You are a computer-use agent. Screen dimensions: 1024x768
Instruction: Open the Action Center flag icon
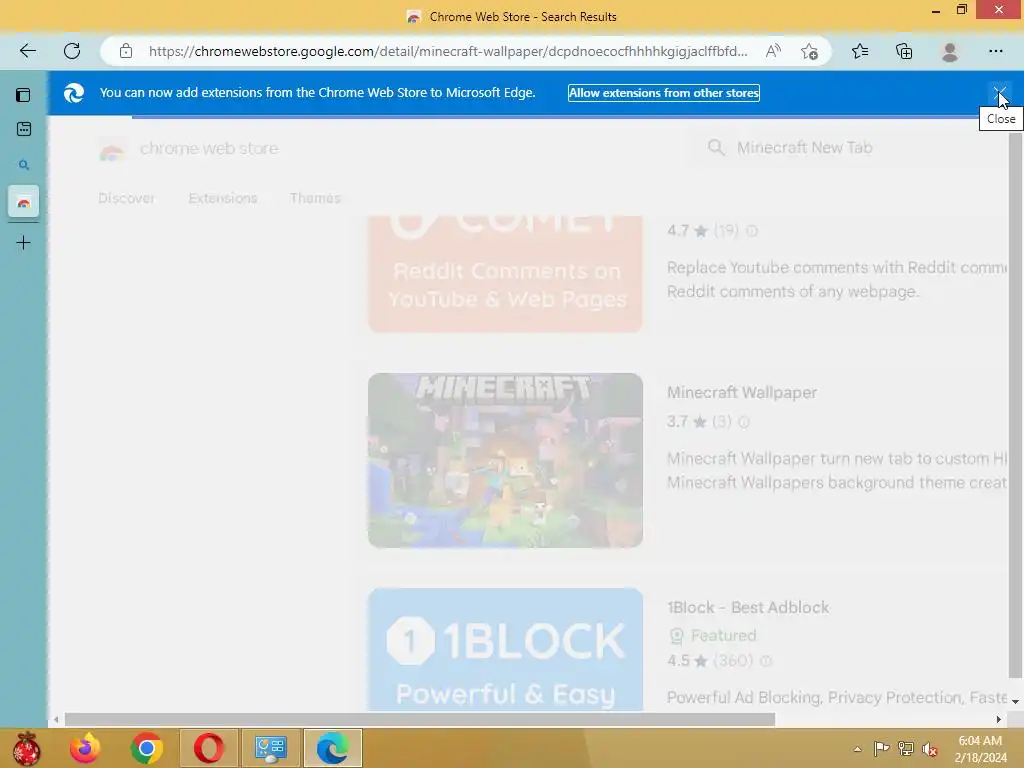pos(882,748)
